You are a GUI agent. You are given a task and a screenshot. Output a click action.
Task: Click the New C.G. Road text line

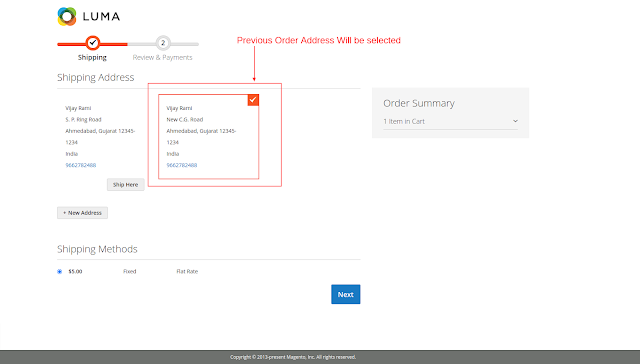(x=184, y=120)
